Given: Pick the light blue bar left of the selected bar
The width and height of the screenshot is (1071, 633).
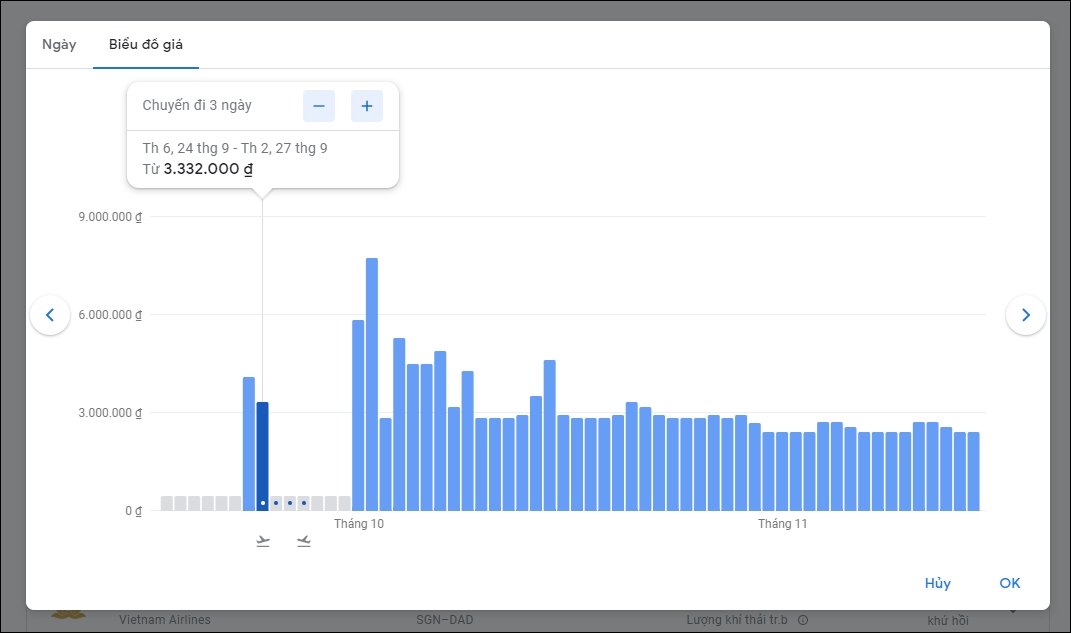Looking at the screenshot, I should tap(249, 444).
